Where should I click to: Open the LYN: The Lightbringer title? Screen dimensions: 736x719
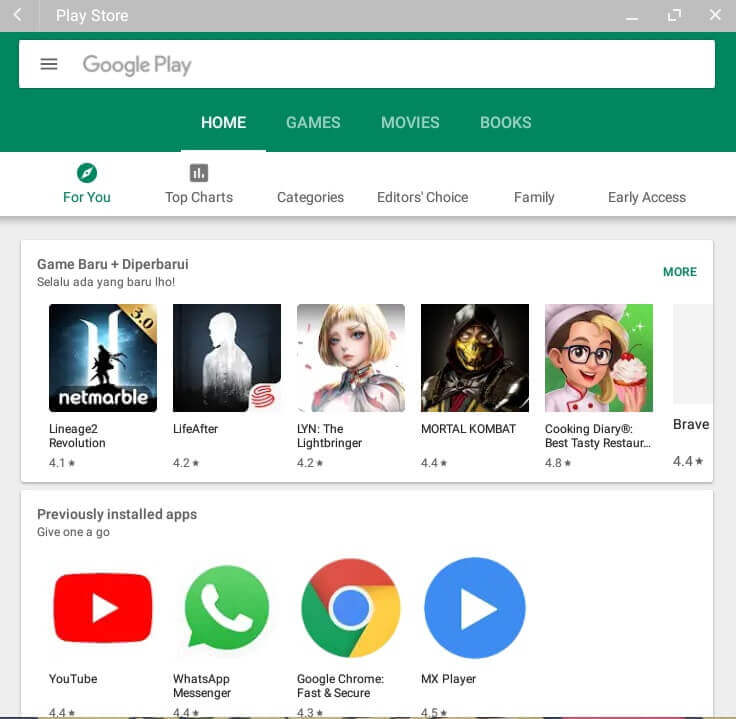[x=330, y=436]
